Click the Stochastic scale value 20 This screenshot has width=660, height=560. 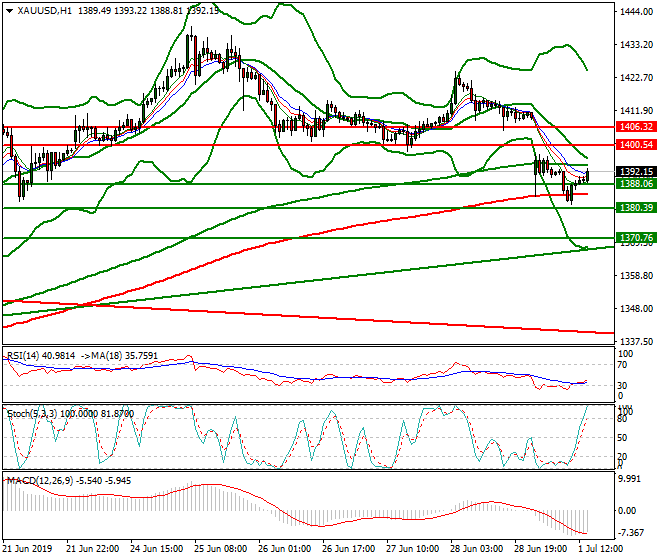coord(622,457)
